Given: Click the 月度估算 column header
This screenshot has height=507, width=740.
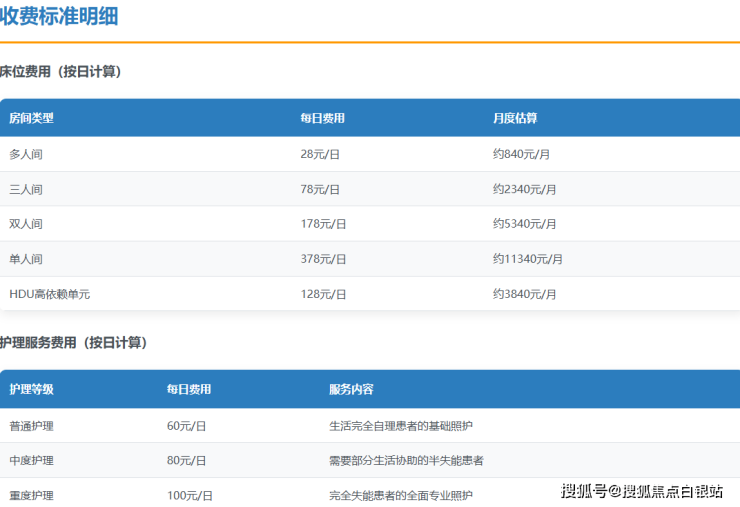Looking at the screenshot, I should click(x=515, y=118).
